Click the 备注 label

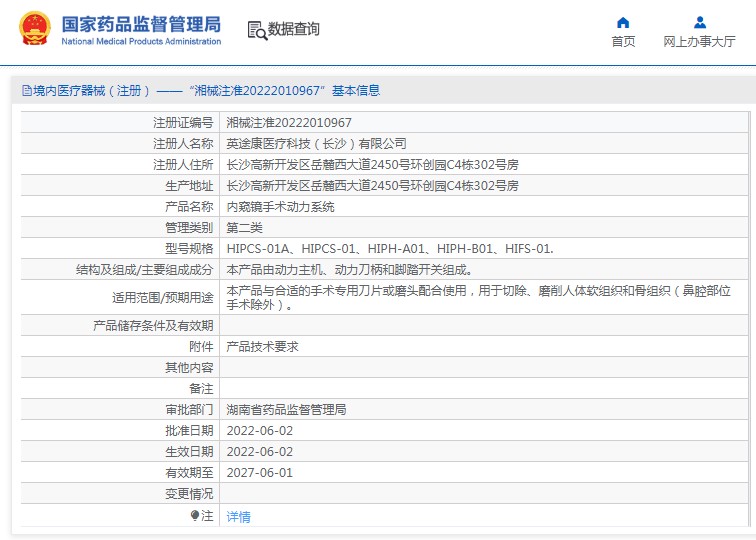201,389
